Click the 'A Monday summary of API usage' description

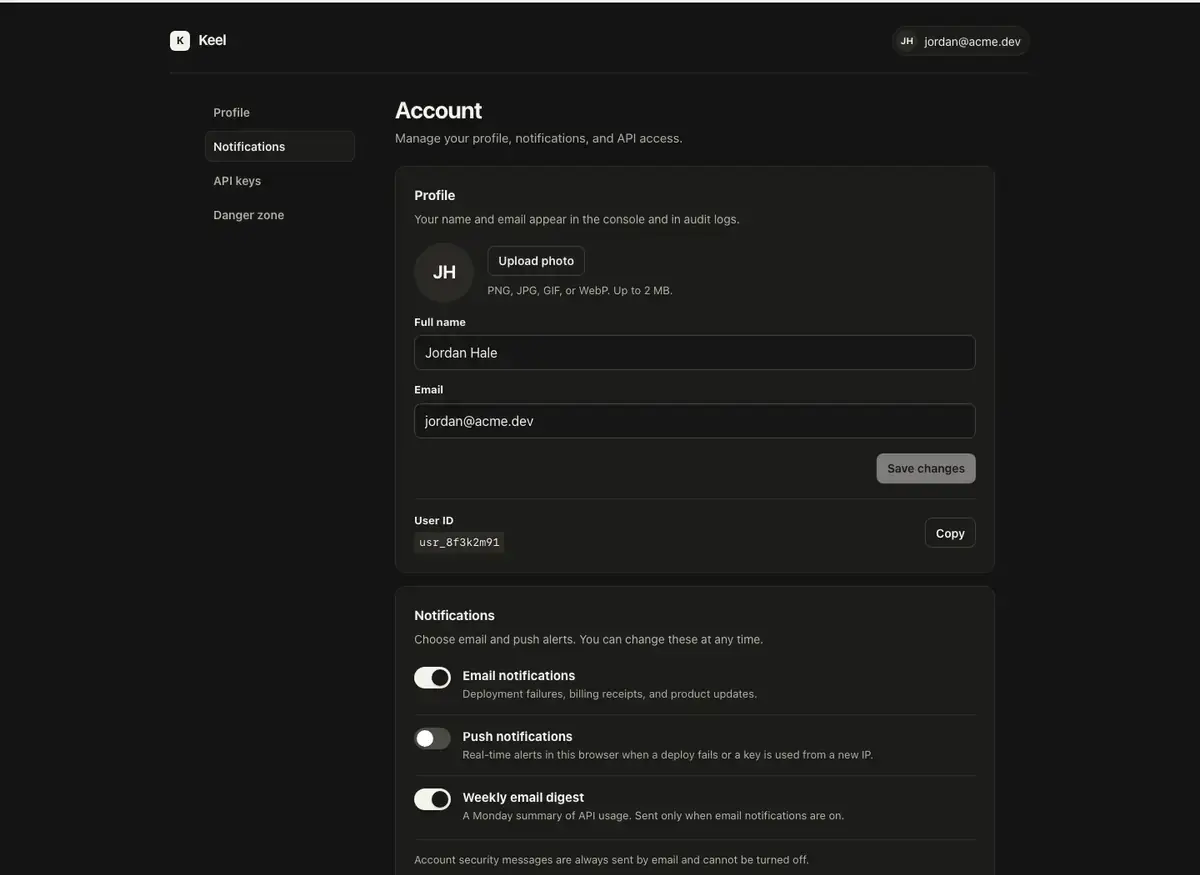[x=653, y=816]
